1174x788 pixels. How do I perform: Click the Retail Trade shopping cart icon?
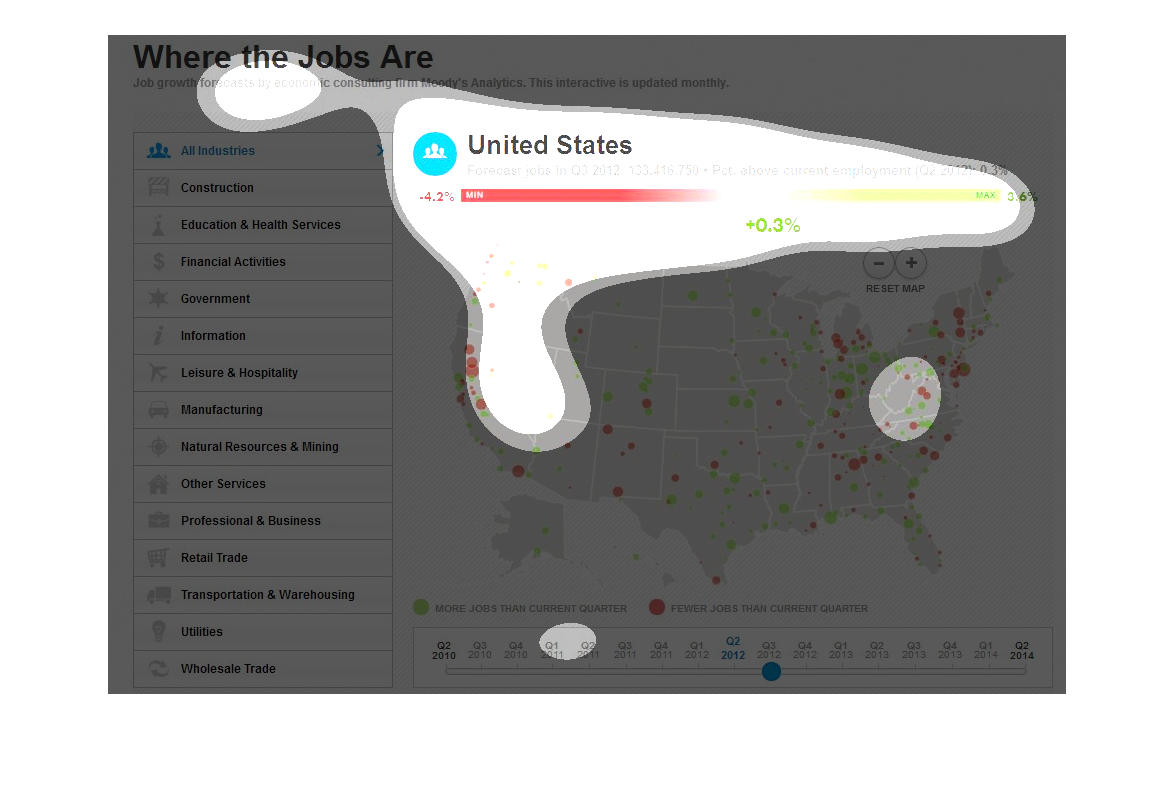pos(158,558)
